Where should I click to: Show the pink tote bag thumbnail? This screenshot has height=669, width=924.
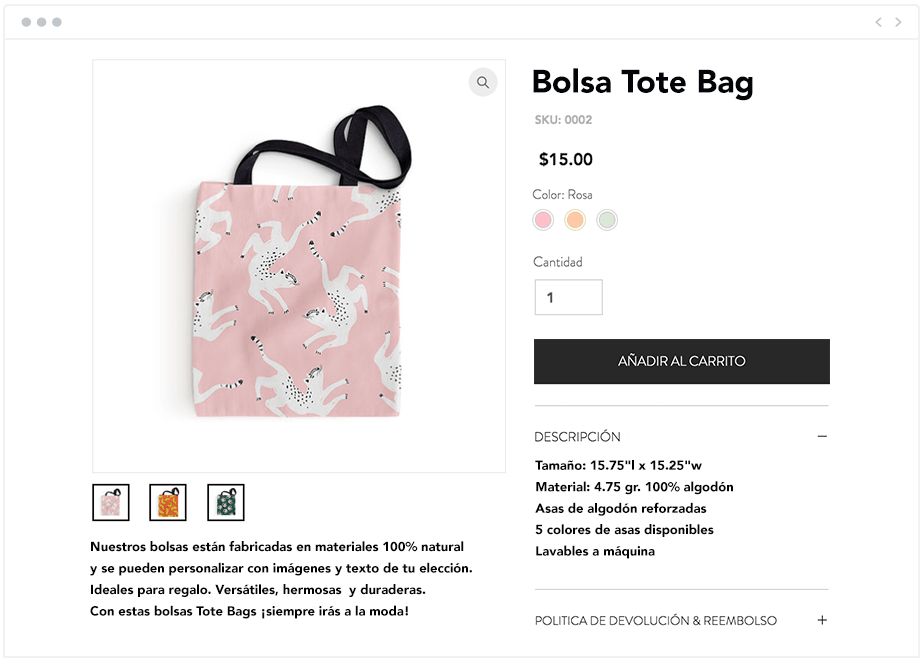tap(111, 502)
